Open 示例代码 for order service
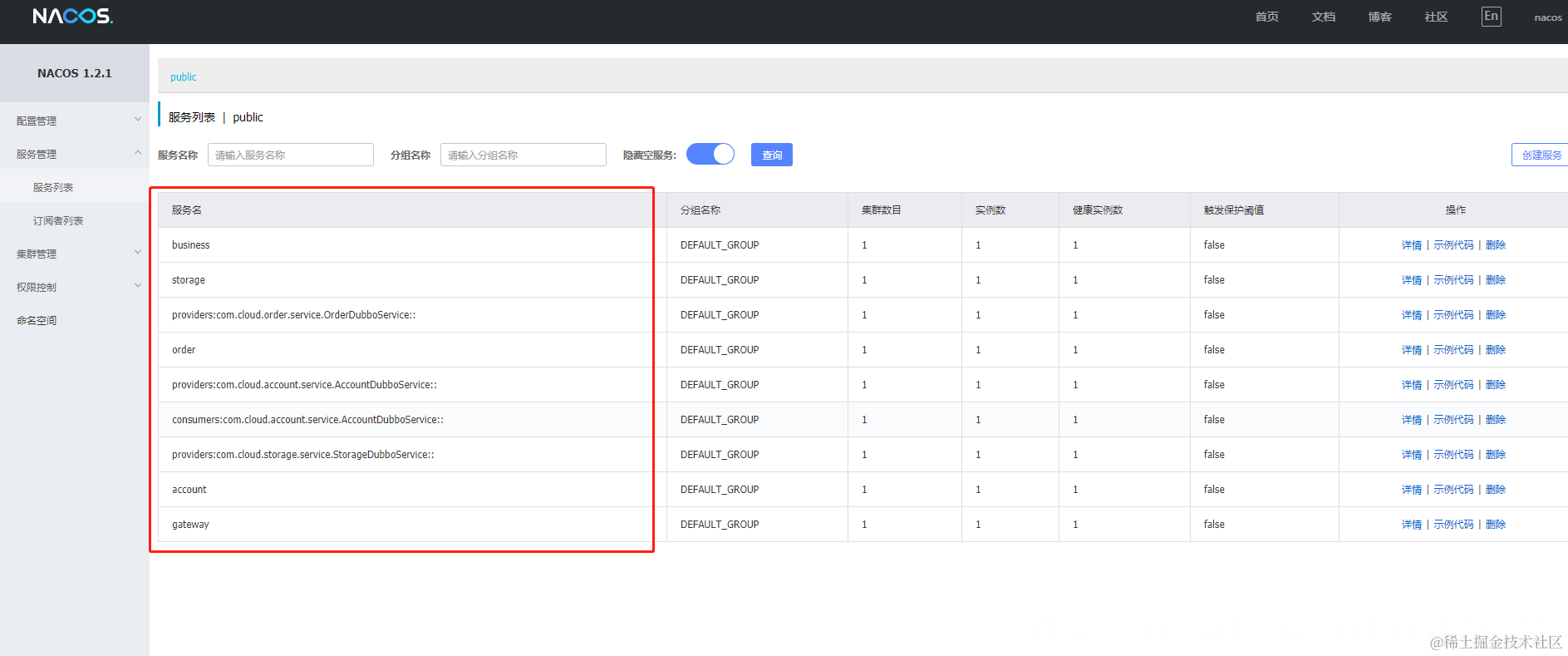Screen dimensions: 1568x656 [x=1453, y=350]
